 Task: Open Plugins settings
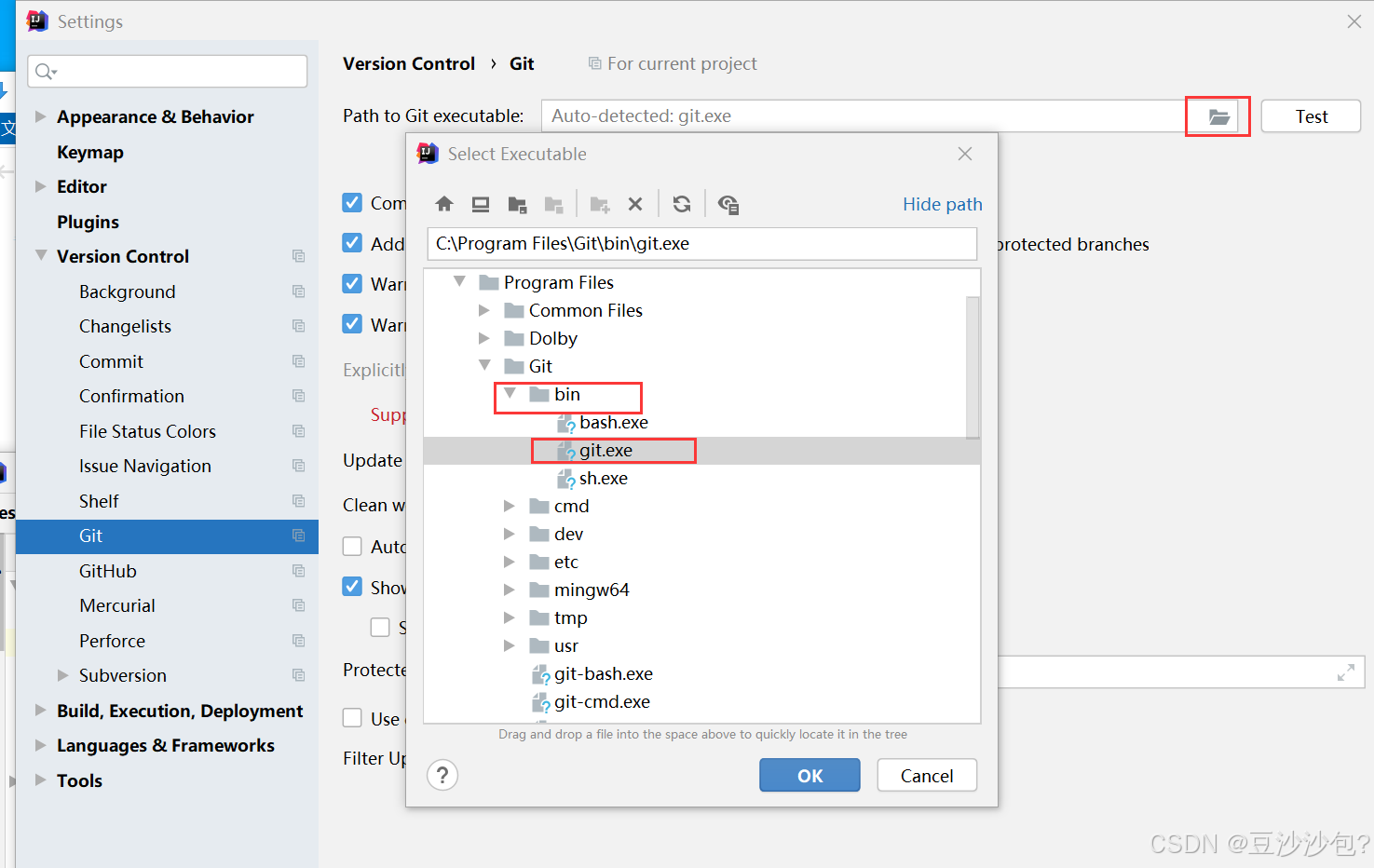(x=88, y=222)
